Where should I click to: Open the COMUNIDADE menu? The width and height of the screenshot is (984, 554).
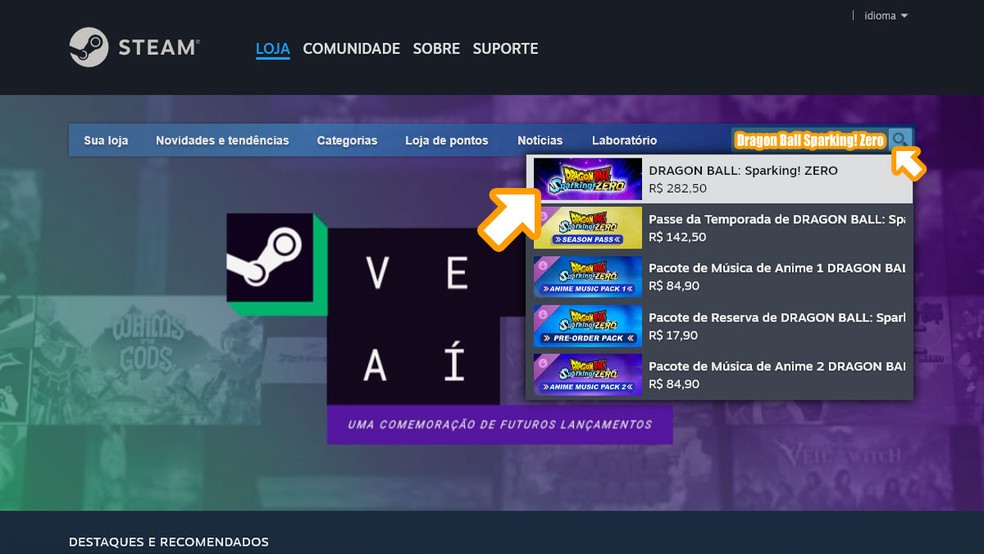tap(351, 48)
